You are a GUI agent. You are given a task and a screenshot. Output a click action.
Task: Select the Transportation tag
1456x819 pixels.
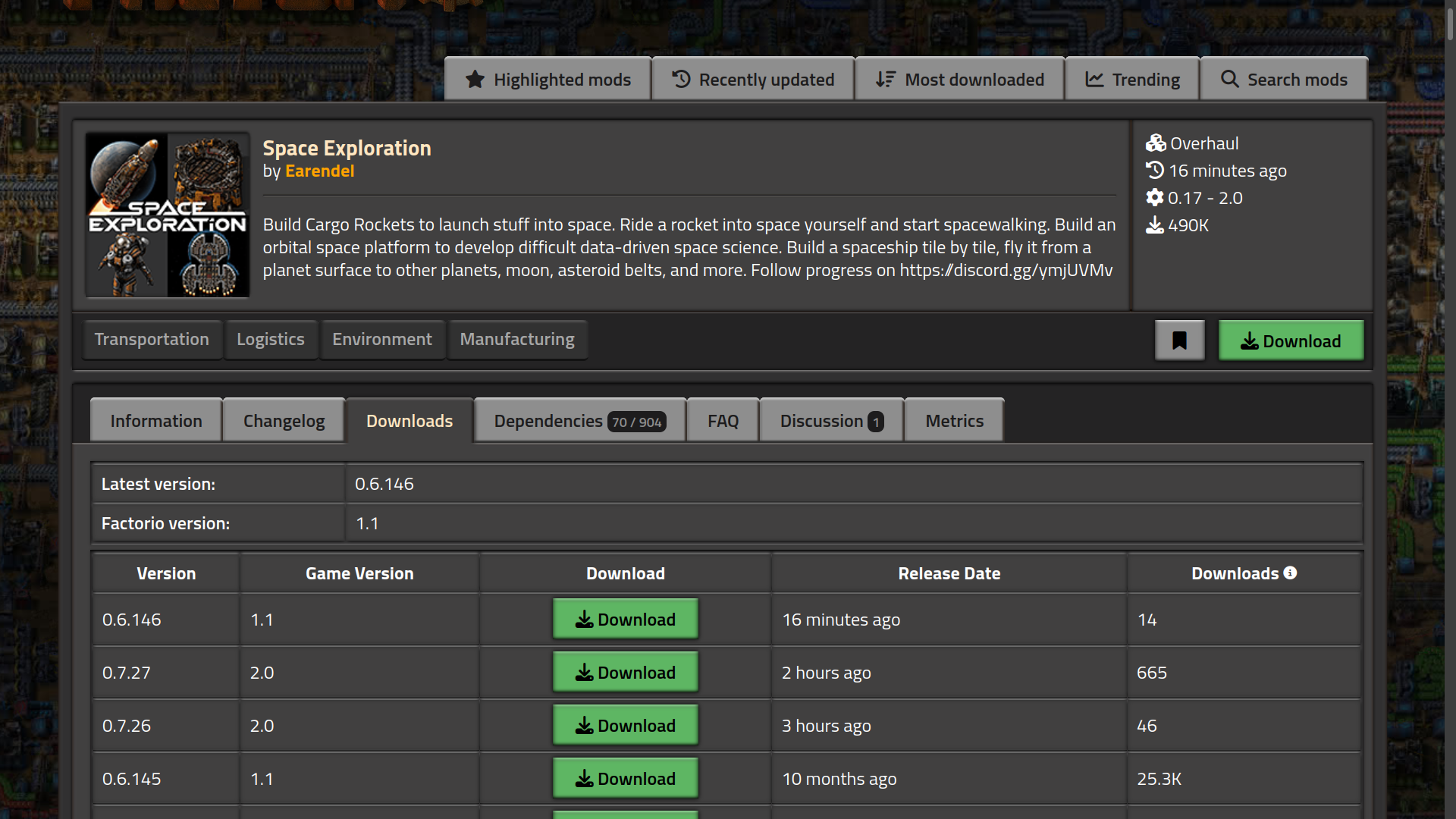(x=152, y=339)
